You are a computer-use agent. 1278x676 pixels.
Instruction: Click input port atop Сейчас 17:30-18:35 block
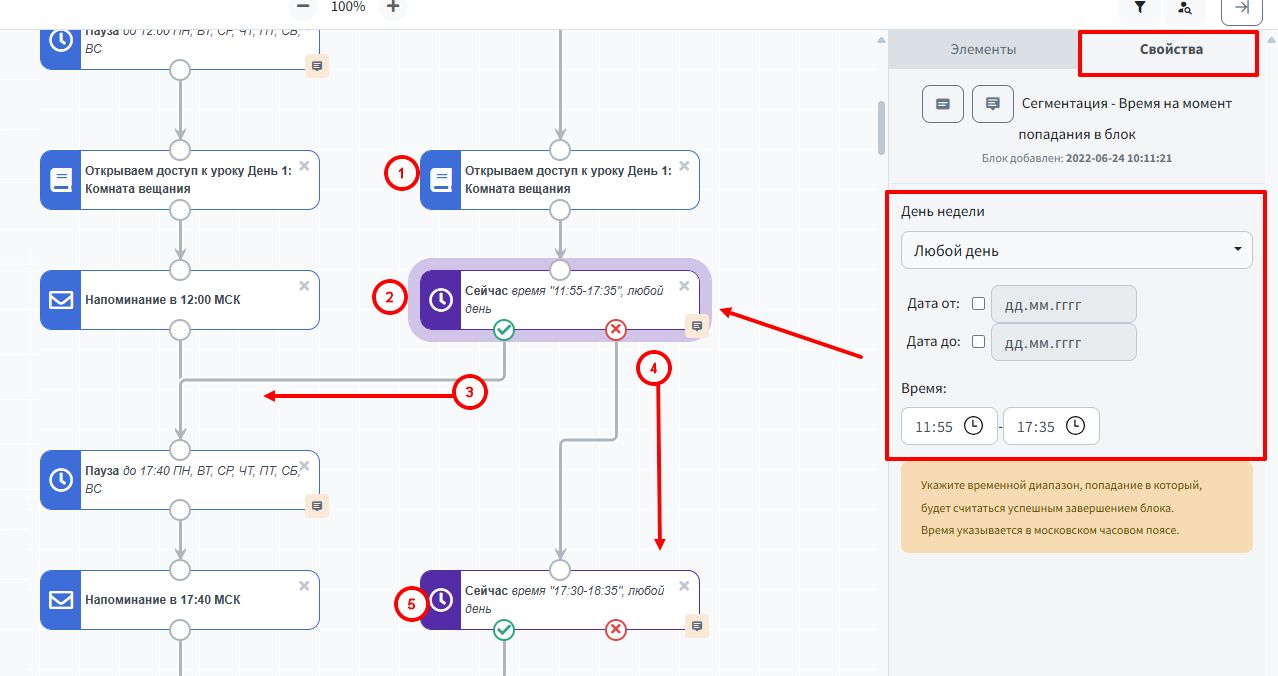[560, 570]
